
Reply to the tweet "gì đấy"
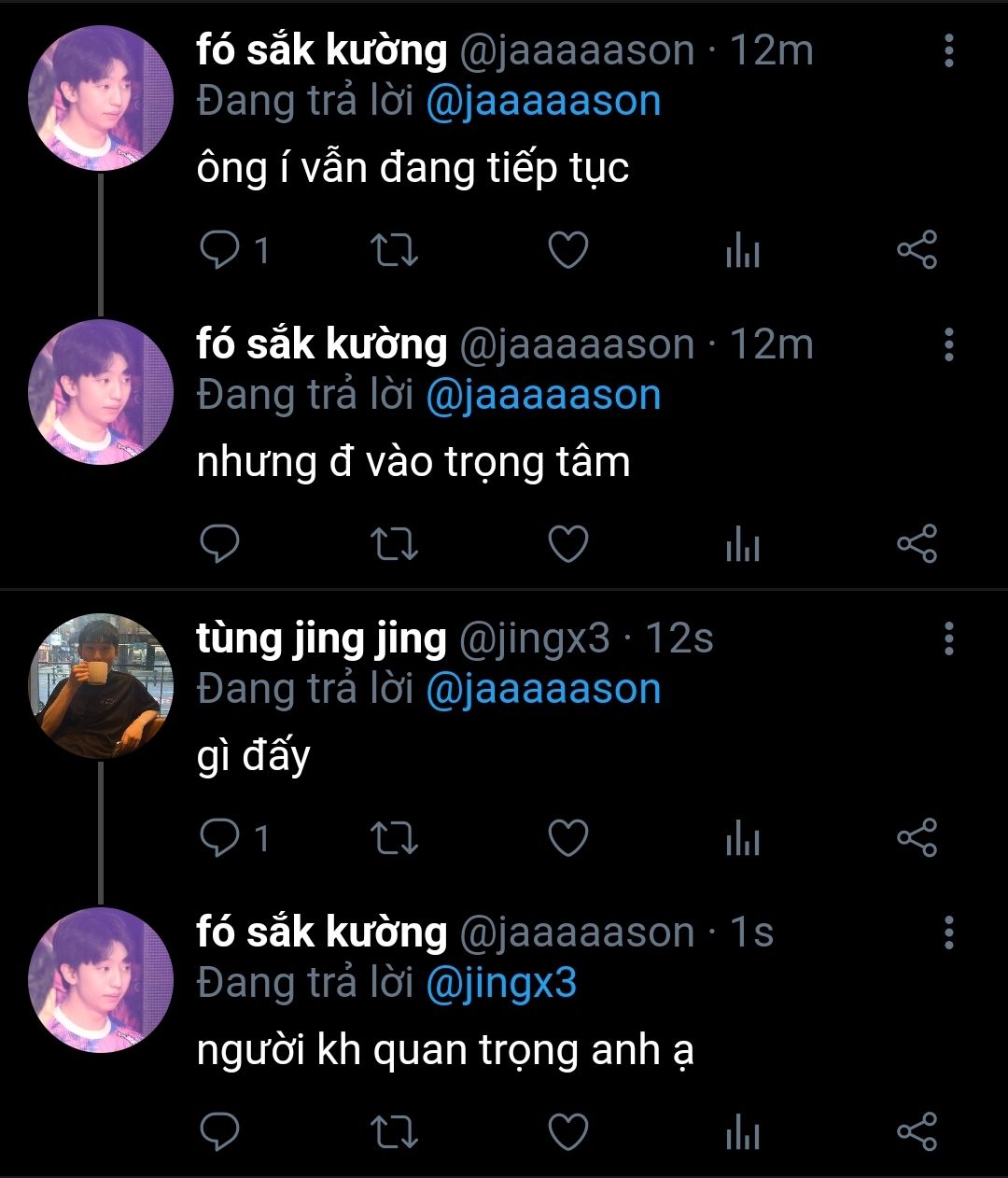[220, 838]
